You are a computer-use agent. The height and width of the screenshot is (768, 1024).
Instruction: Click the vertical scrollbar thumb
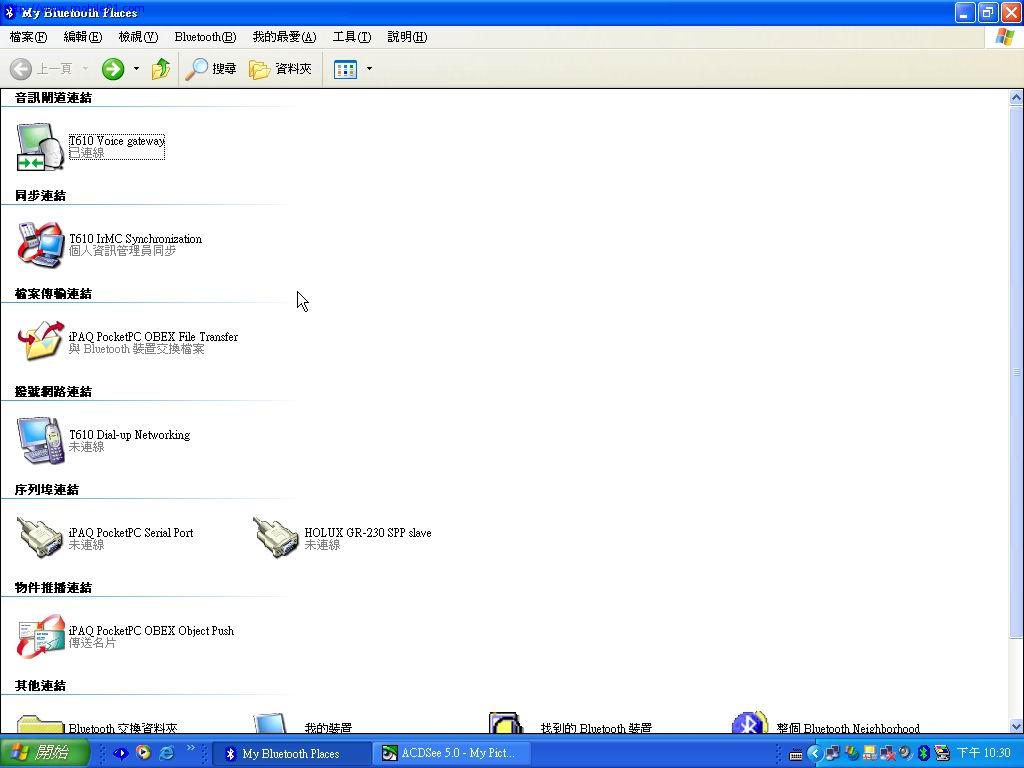1016,372
